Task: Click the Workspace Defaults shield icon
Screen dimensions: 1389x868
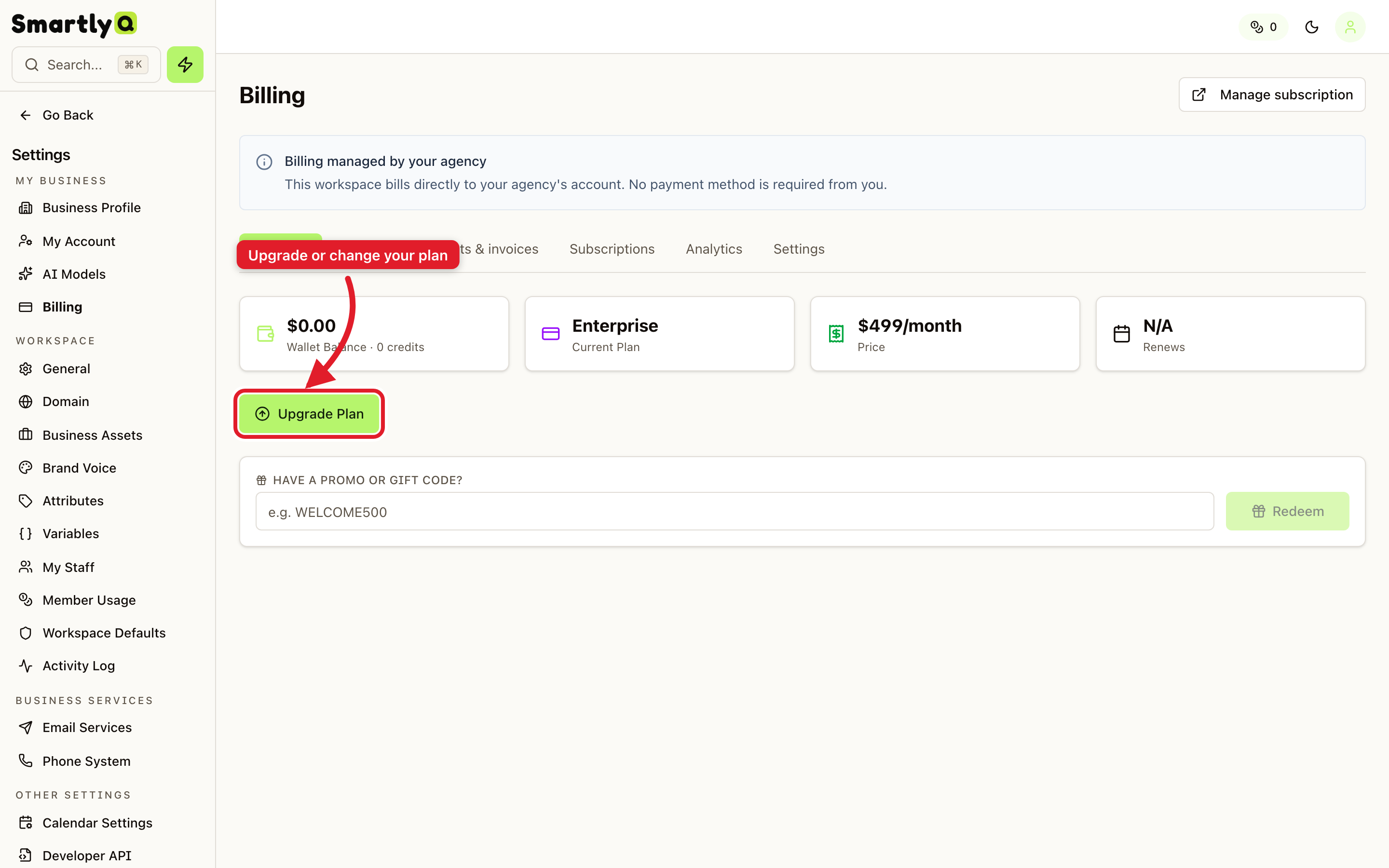Action: point(25,633)
